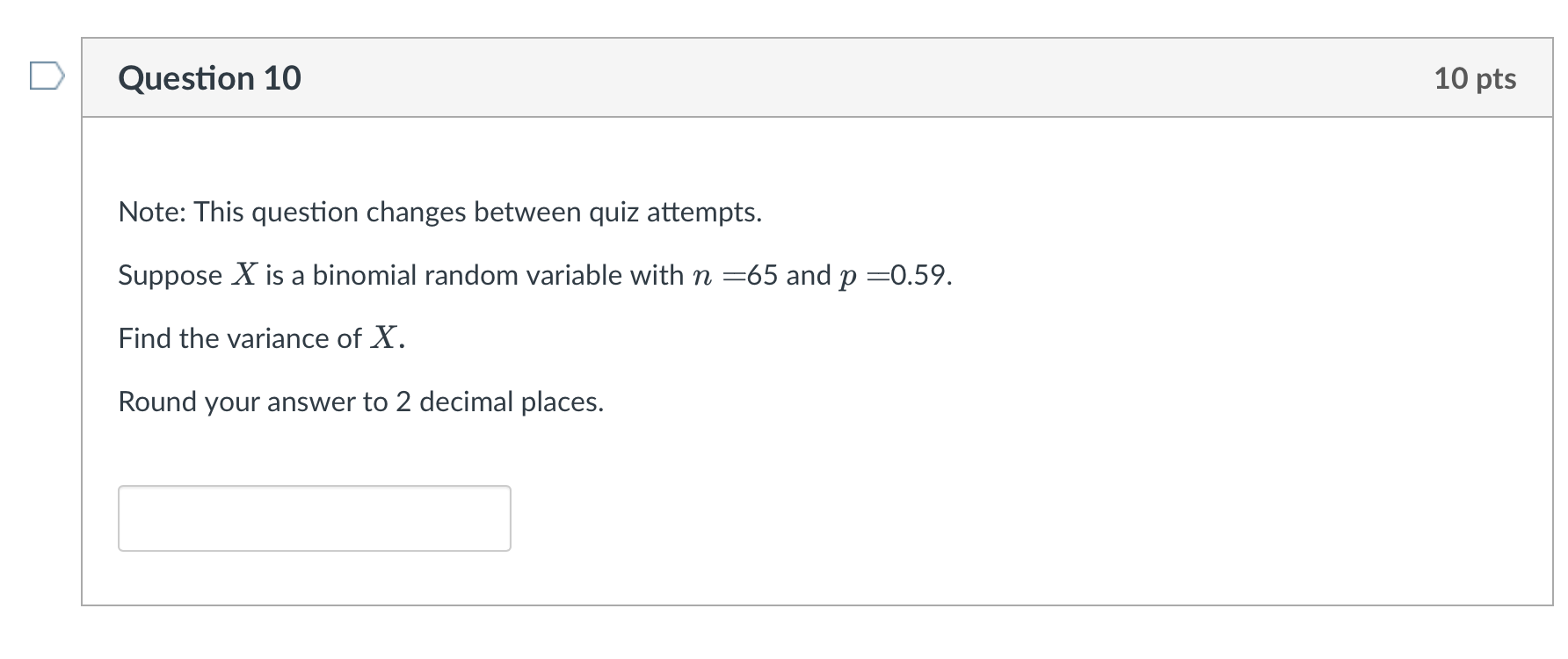Click the phrase Find the variance of X
Screen dimensions: 1568x659
coord(261,337)
